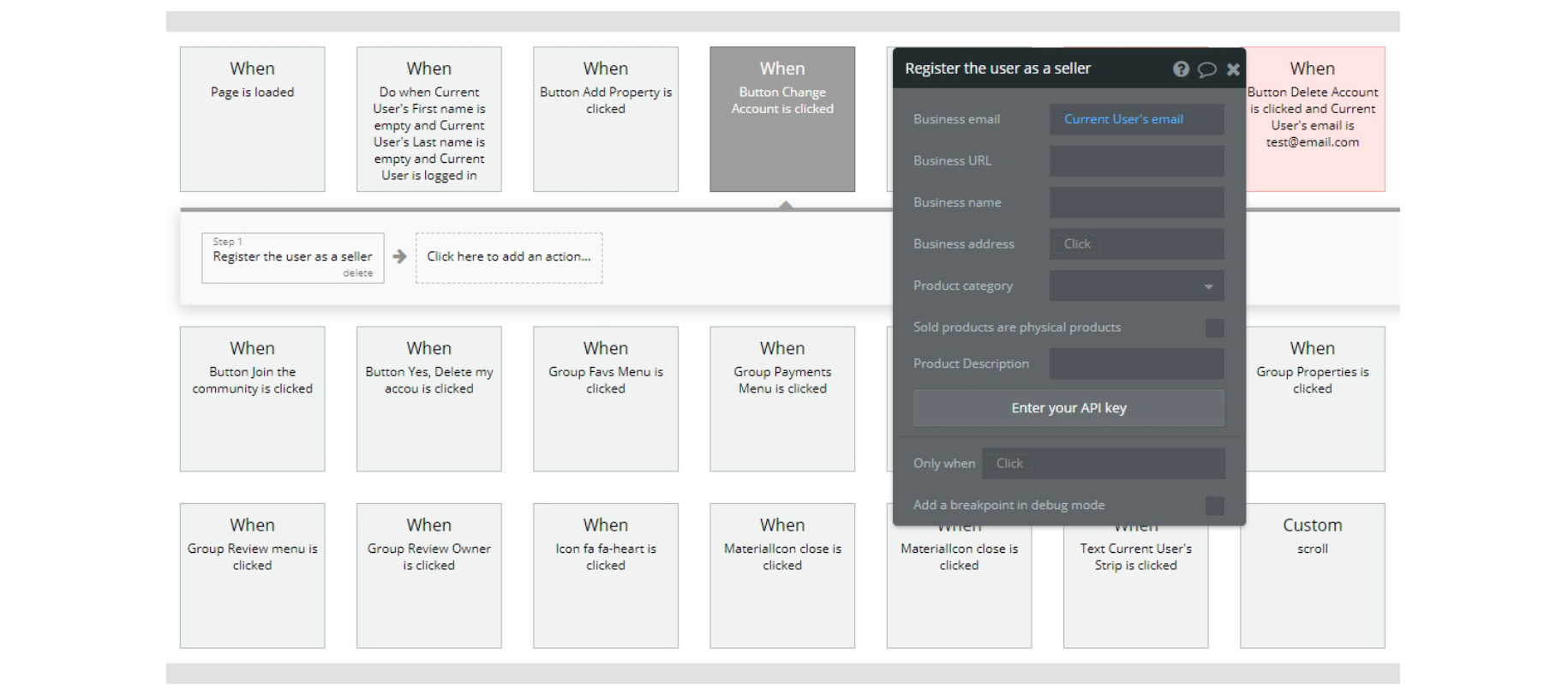Click the arrow icon after Step 1
The height and width of the screenshot is (696, 1568).
tap(399, 256)
